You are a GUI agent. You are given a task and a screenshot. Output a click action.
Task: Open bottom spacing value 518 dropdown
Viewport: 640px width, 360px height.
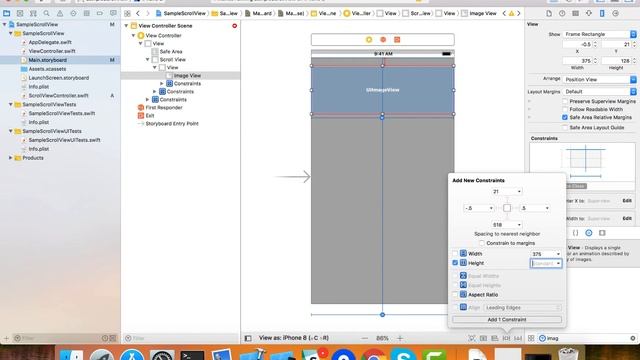pos(519,225)
